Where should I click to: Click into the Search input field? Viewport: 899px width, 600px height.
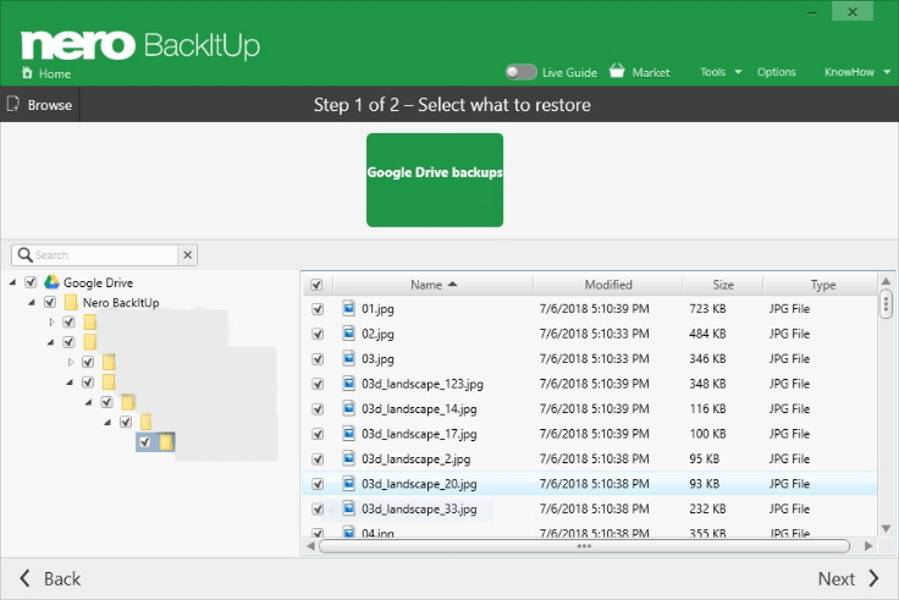tap(106, 255)
